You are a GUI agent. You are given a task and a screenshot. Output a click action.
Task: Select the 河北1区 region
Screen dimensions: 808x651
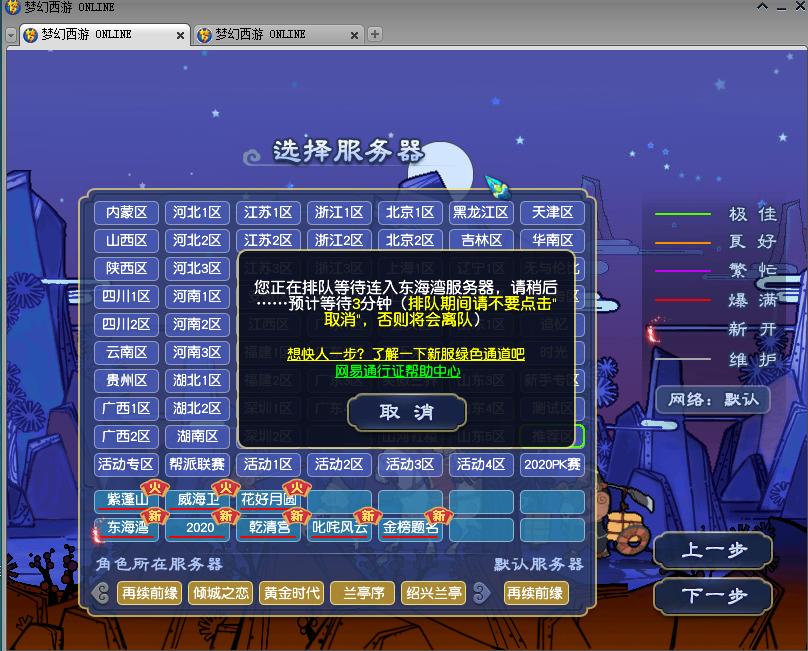(x=197, y=212)
